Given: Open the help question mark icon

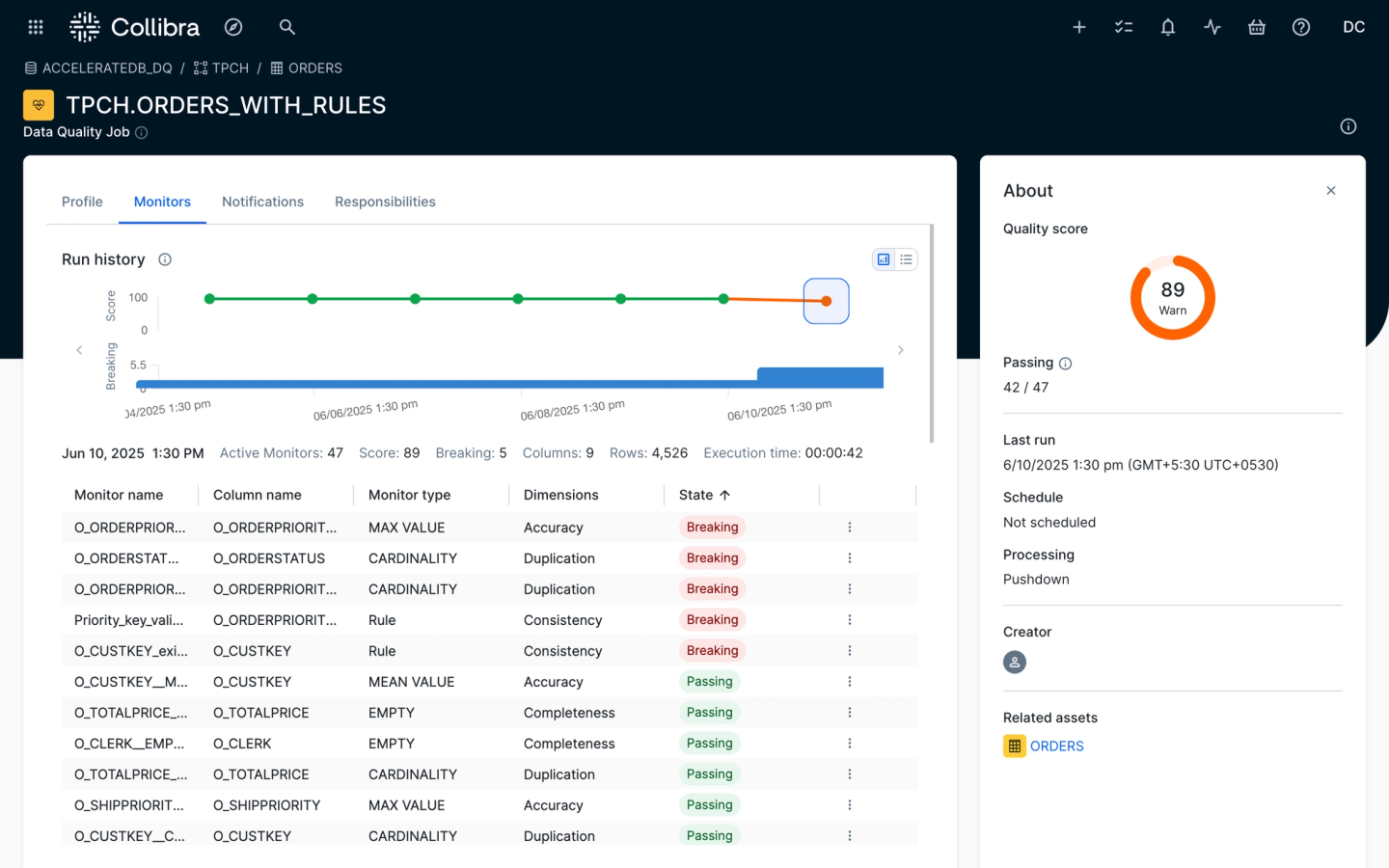Looking at the screenshot, I should tap(1301, 27).
